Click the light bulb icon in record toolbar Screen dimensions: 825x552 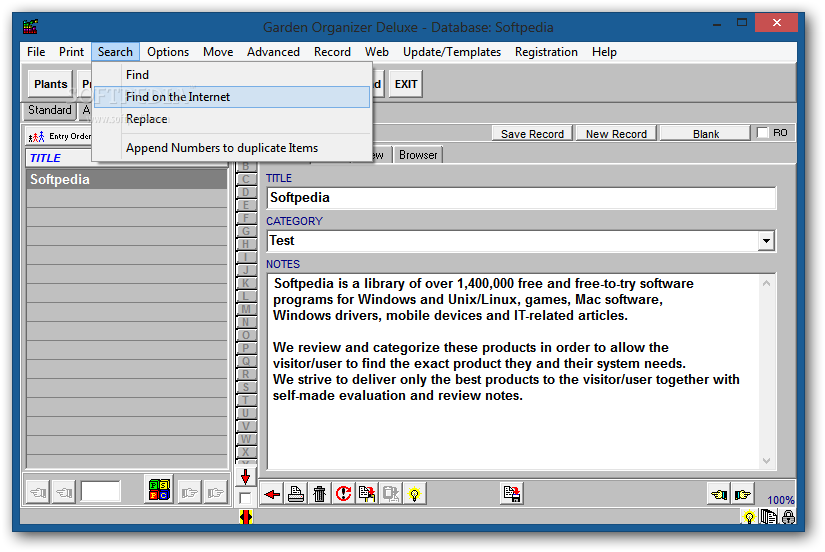coord(414,494)
